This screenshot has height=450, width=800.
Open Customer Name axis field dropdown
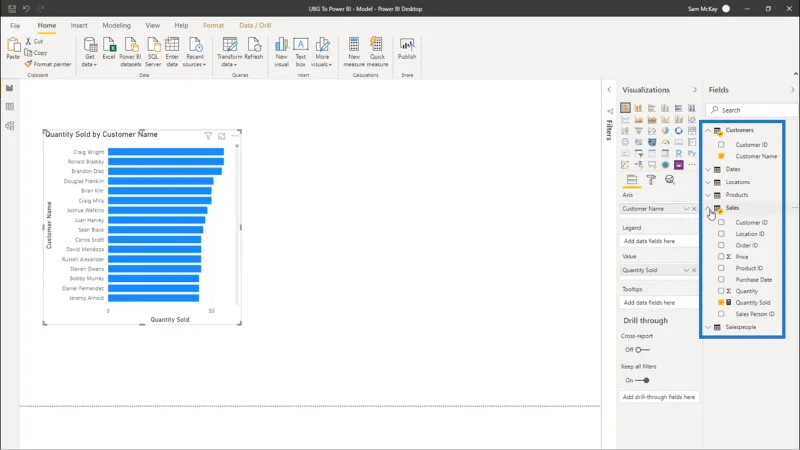click(x=686, y=209)
